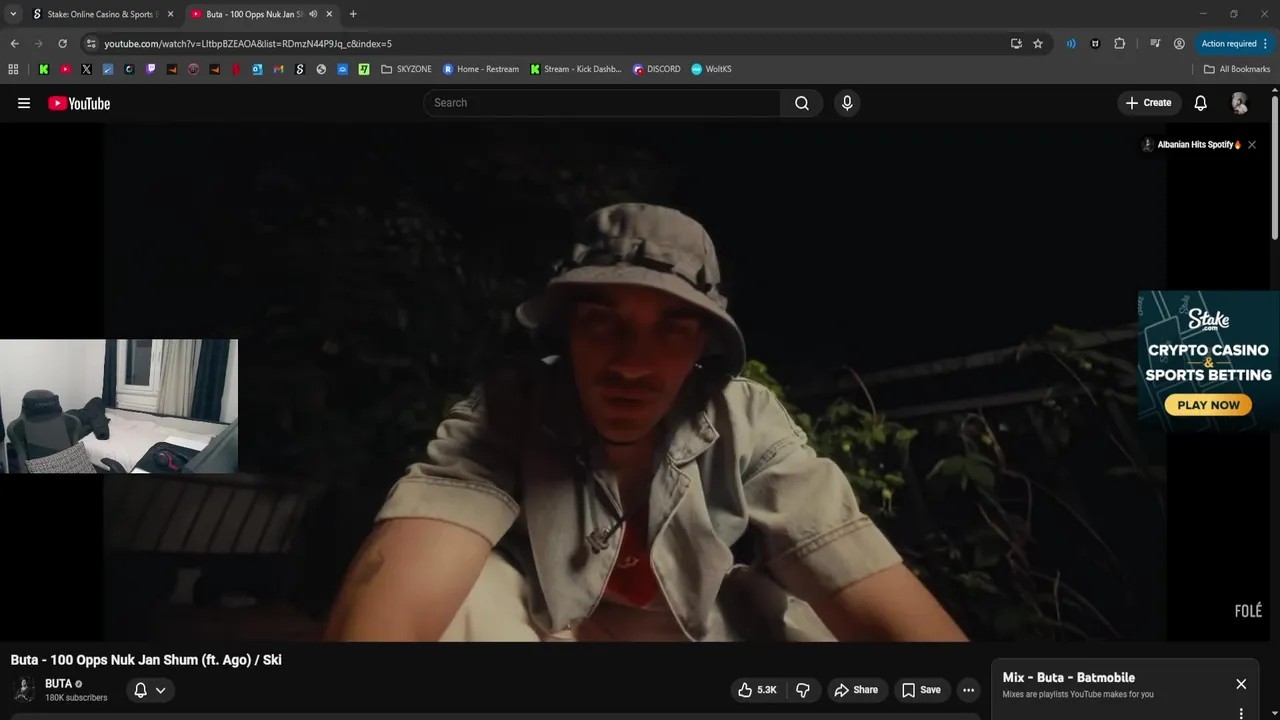Open YouTube notifications bell in header
1280x720 pixels.
pyautogui.click(x=1201, y=103)
